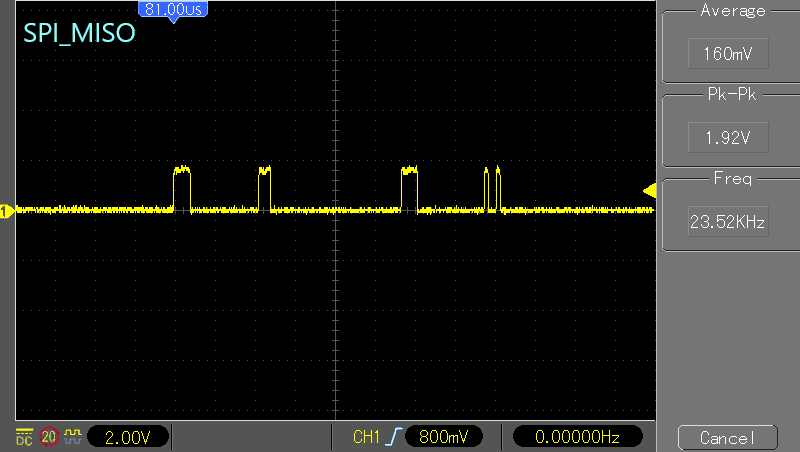This screenshot has height=452, width=800.
Task: Click the 0.00000Hz frequency counter readout
Action: click(x=577, y=437)
